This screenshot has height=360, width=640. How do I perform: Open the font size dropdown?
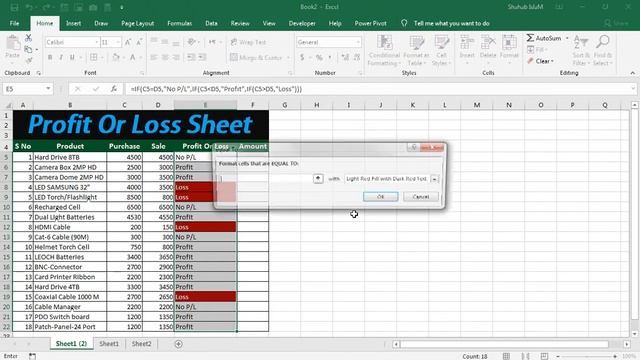(118, 42)
